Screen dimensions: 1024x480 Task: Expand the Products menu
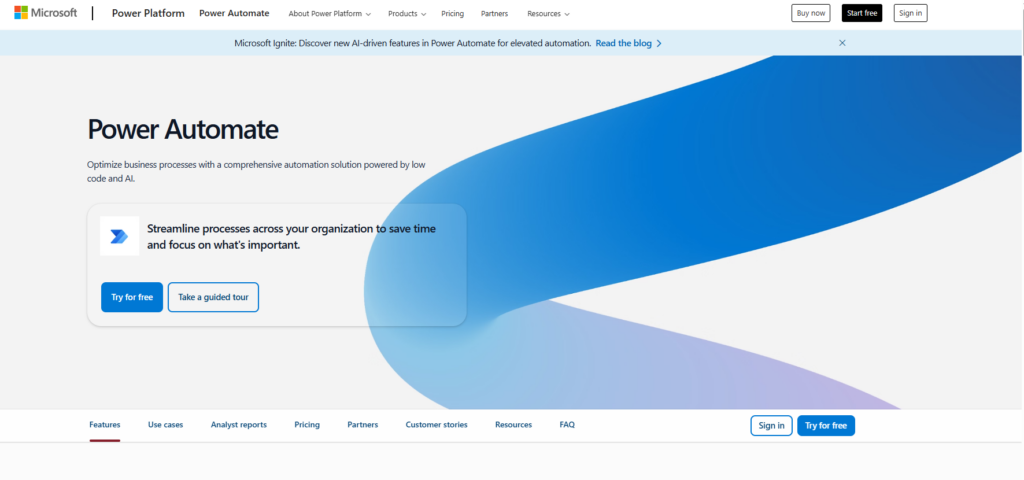pos(407,14)
